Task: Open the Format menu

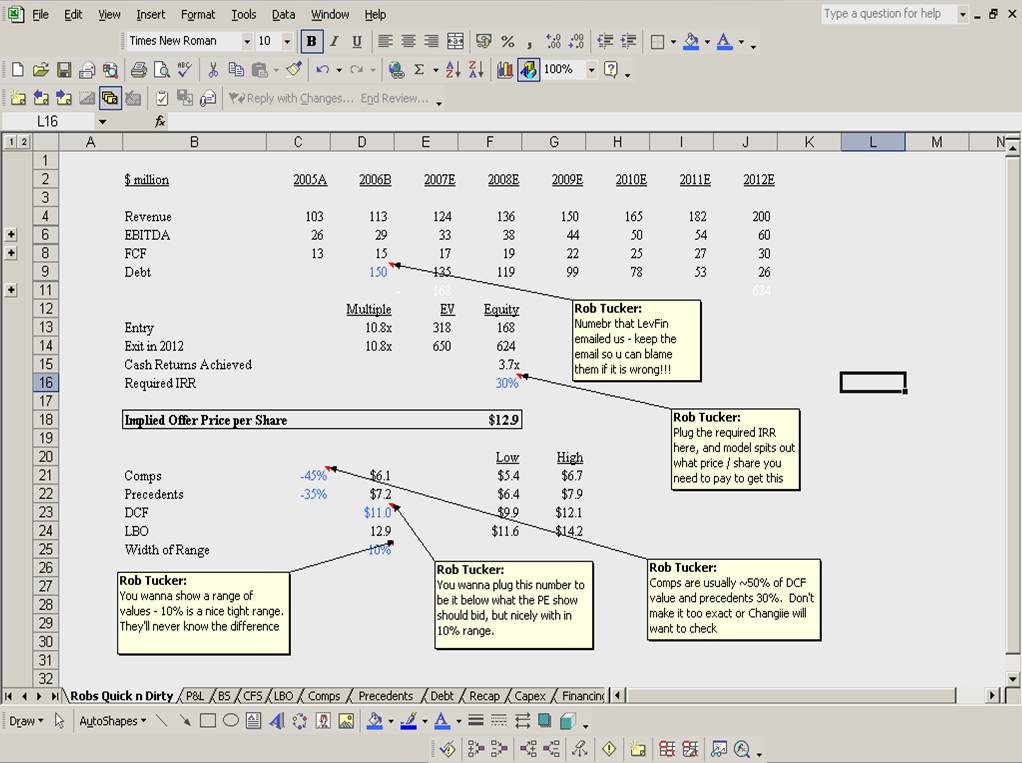Action: pyautogui.click(x=197, y=14)
